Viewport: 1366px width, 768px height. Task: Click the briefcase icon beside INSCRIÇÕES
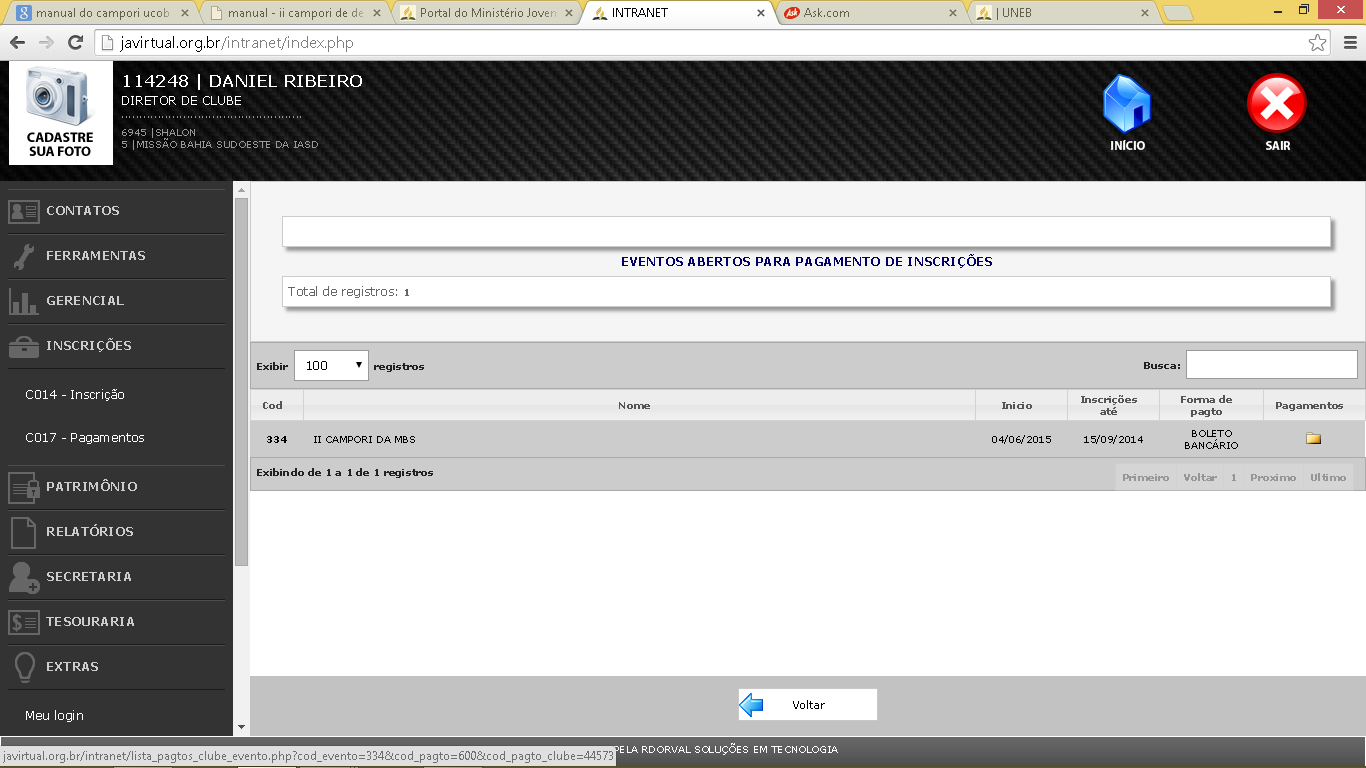23,346
